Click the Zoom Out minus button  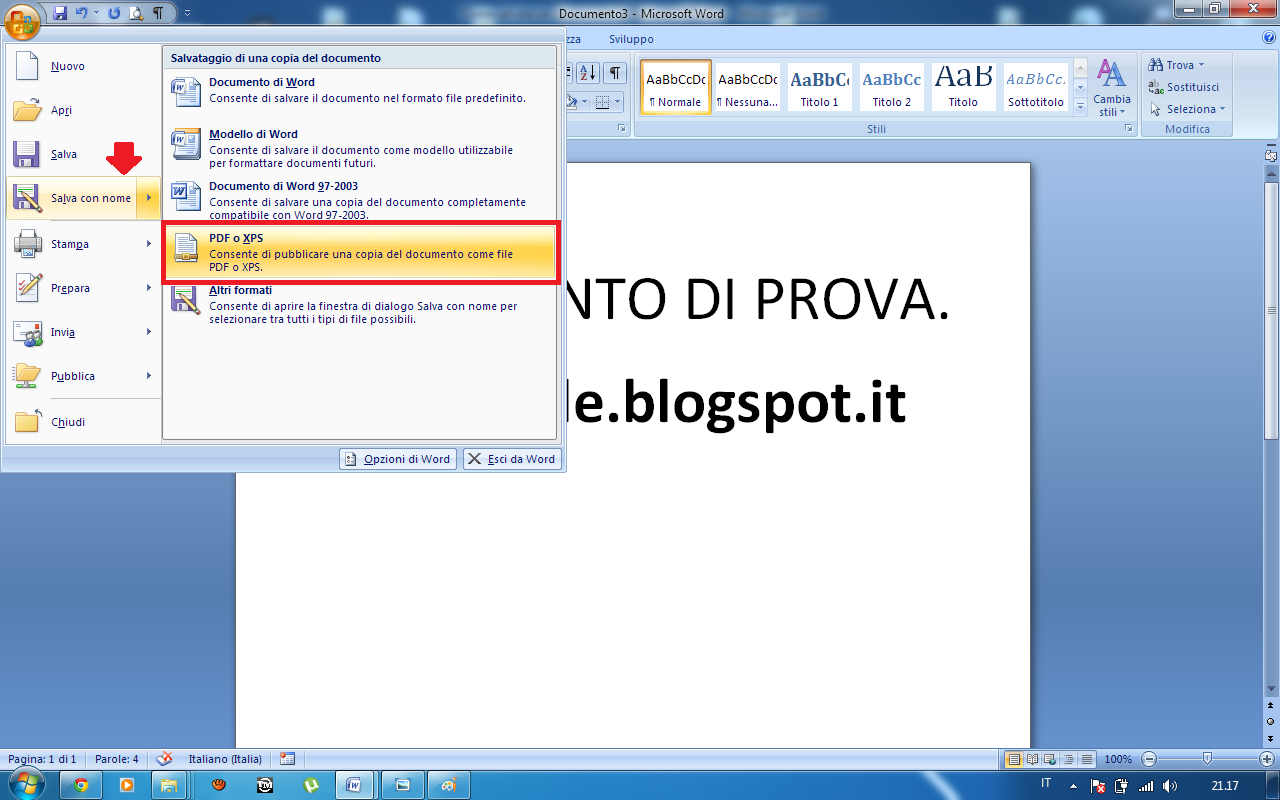tap(1149, 759)
